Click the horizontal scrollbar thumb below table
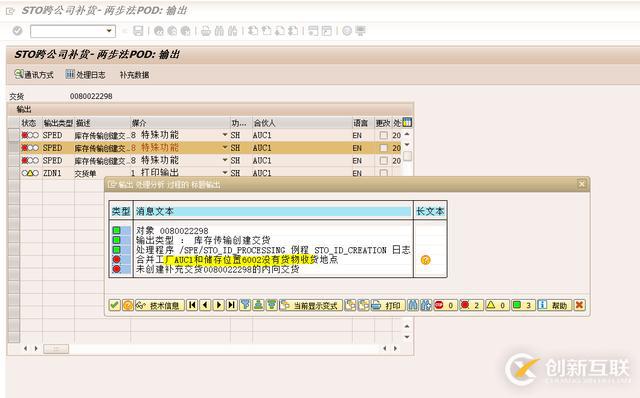Viewport: 640px width, 398px height. (x=56, y=349)
